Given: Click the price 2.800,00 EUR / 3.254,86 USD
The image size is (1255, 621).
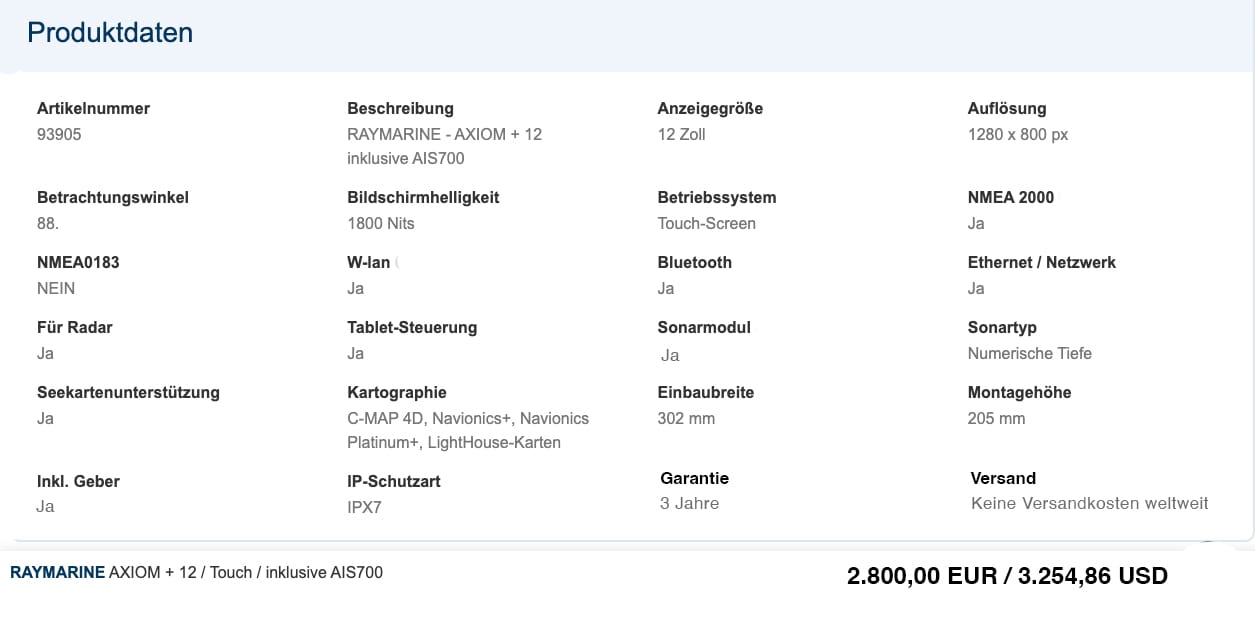Looking at the screenshot, I should 1007,576.
